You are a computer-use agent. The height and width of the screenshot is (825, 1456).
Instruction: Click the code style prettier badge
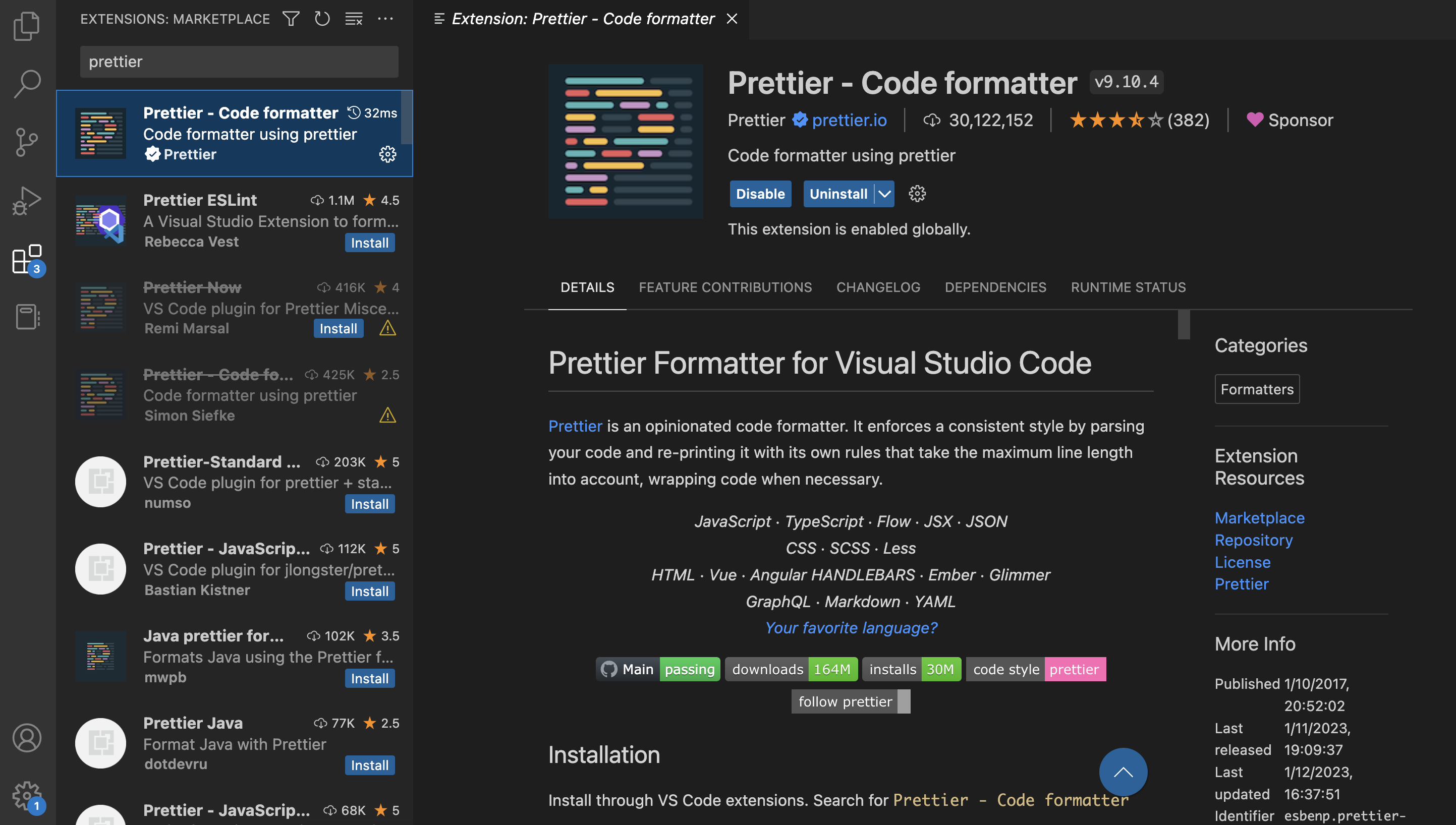(1035, 669)
